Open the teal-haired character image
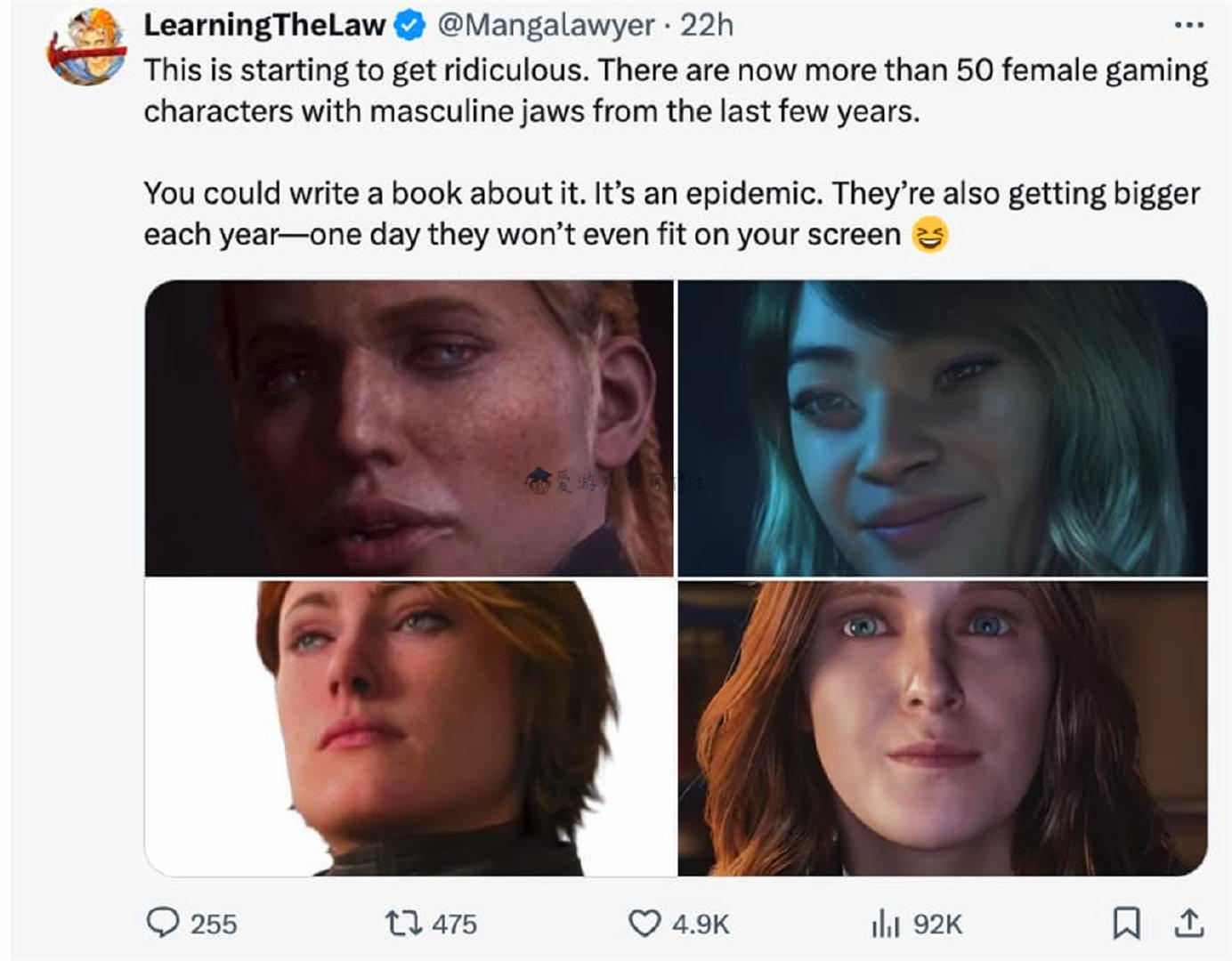The height and width of the screenshot is (961, 1232). click(x=943, y=428)
